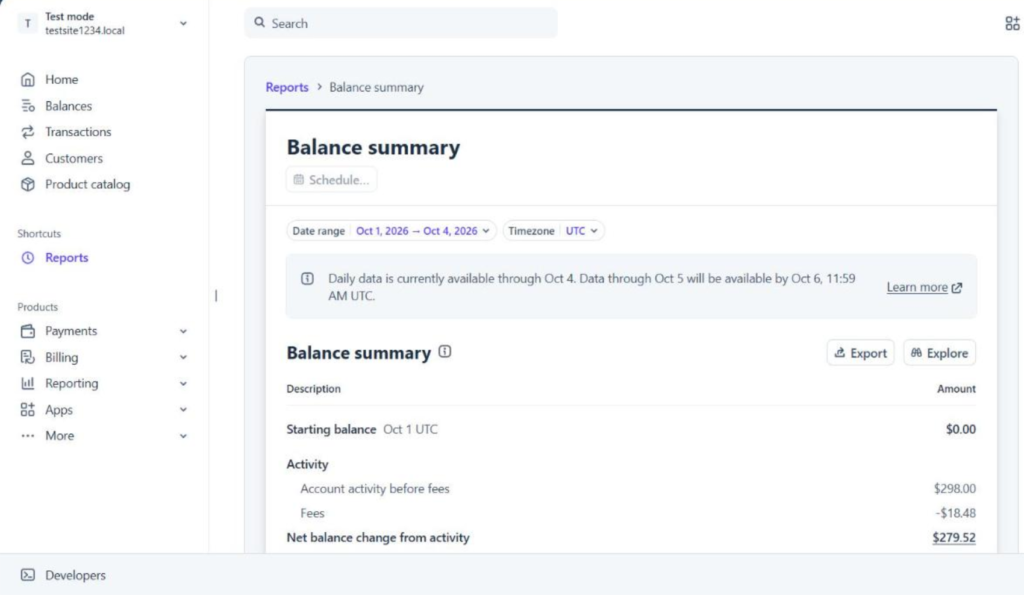Click the sidebar collapse handle
The image size is (1024, 595).
(x=216, y=296)
